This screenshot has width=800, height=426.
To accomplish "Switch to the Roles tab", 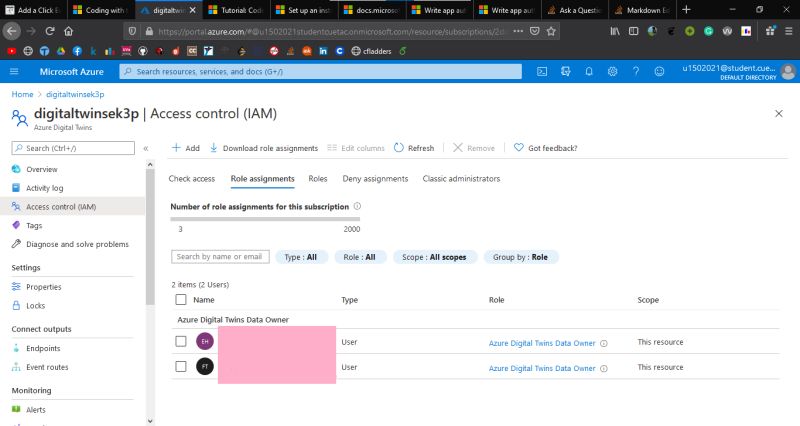I will tap(318, 179).
